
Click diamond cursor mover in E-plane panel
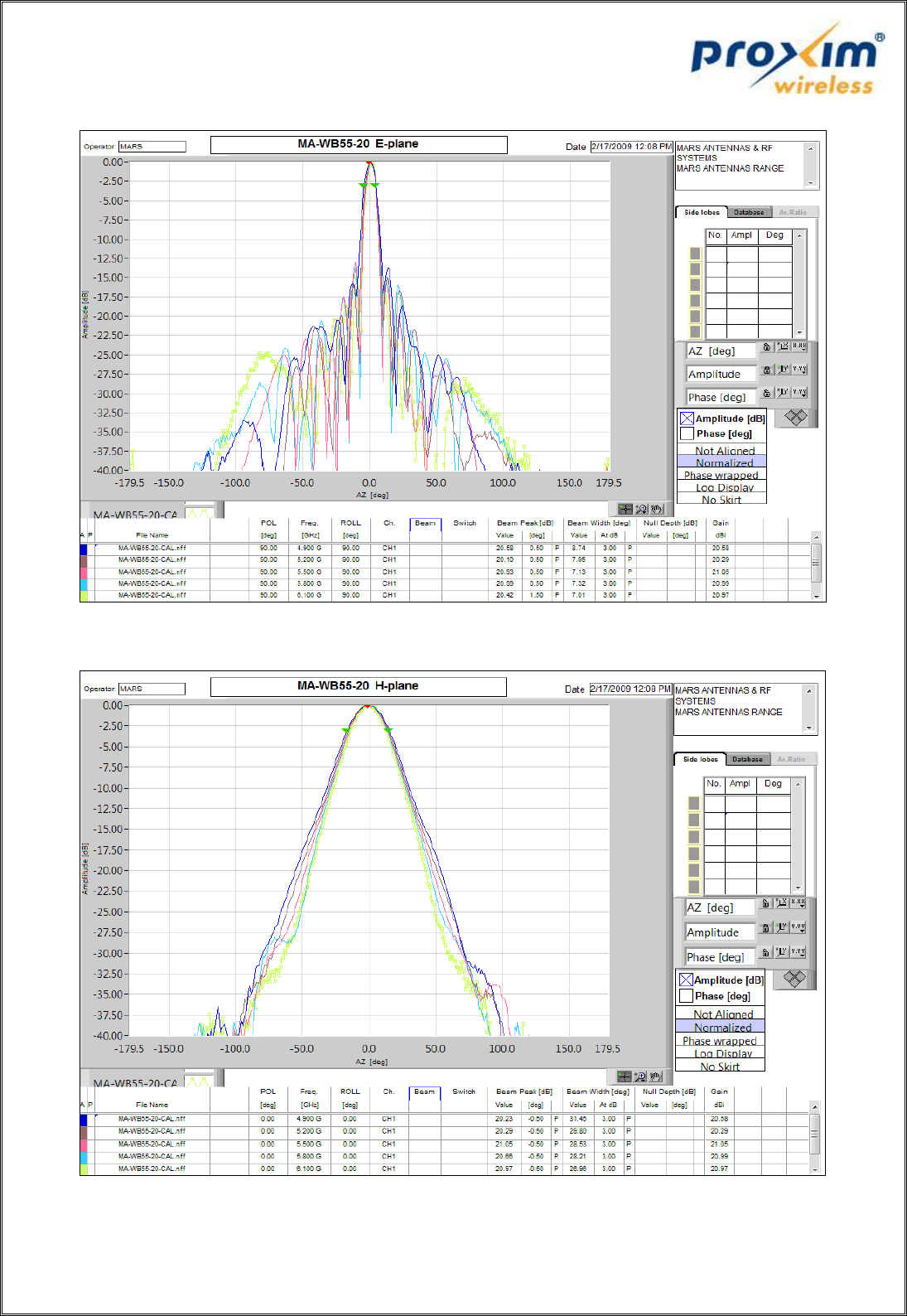796,418
